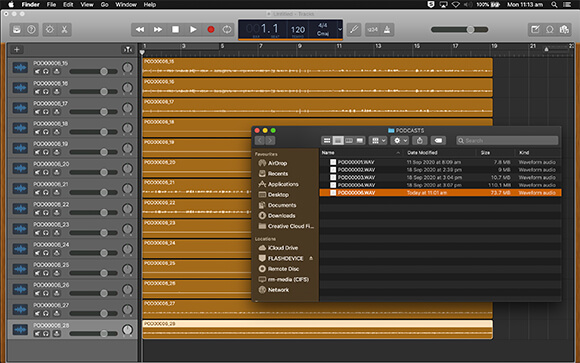Sort Finder list by Kind column
Viewport: 580px width, 363px height.
pyautogui.click(x=538, y=152)
